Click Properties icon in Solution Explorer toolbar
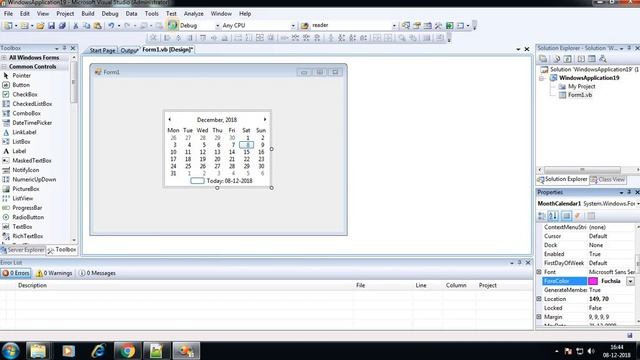 coord(543,59)
